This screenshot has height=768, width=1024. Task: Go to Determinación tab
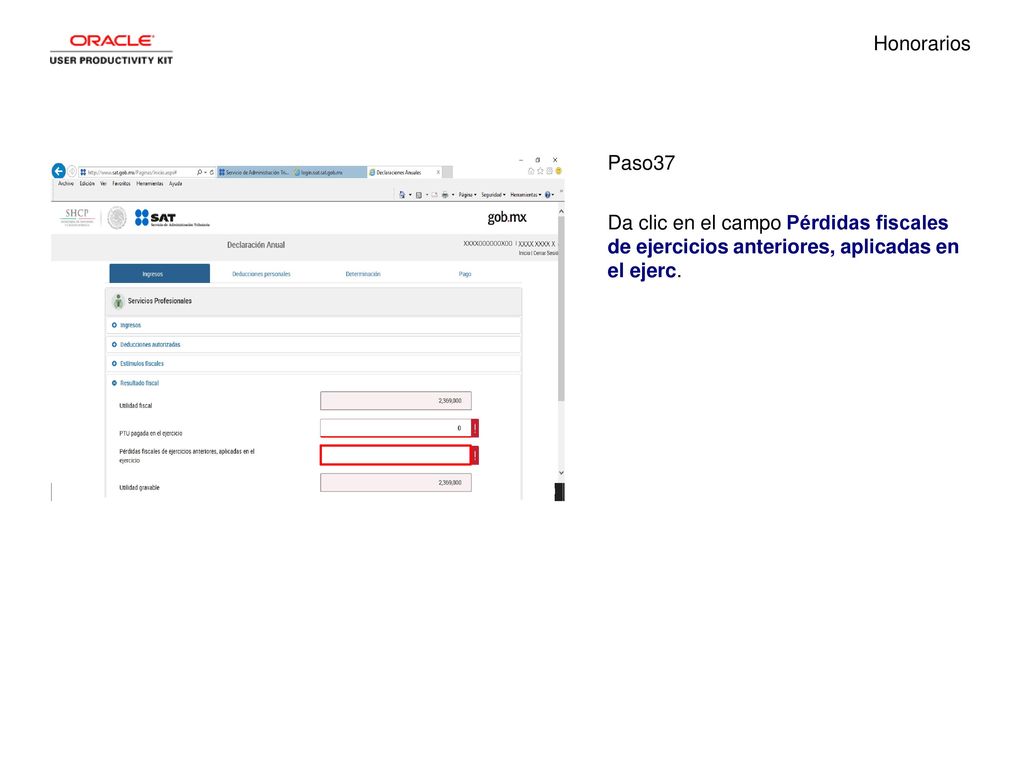point(363,274)
